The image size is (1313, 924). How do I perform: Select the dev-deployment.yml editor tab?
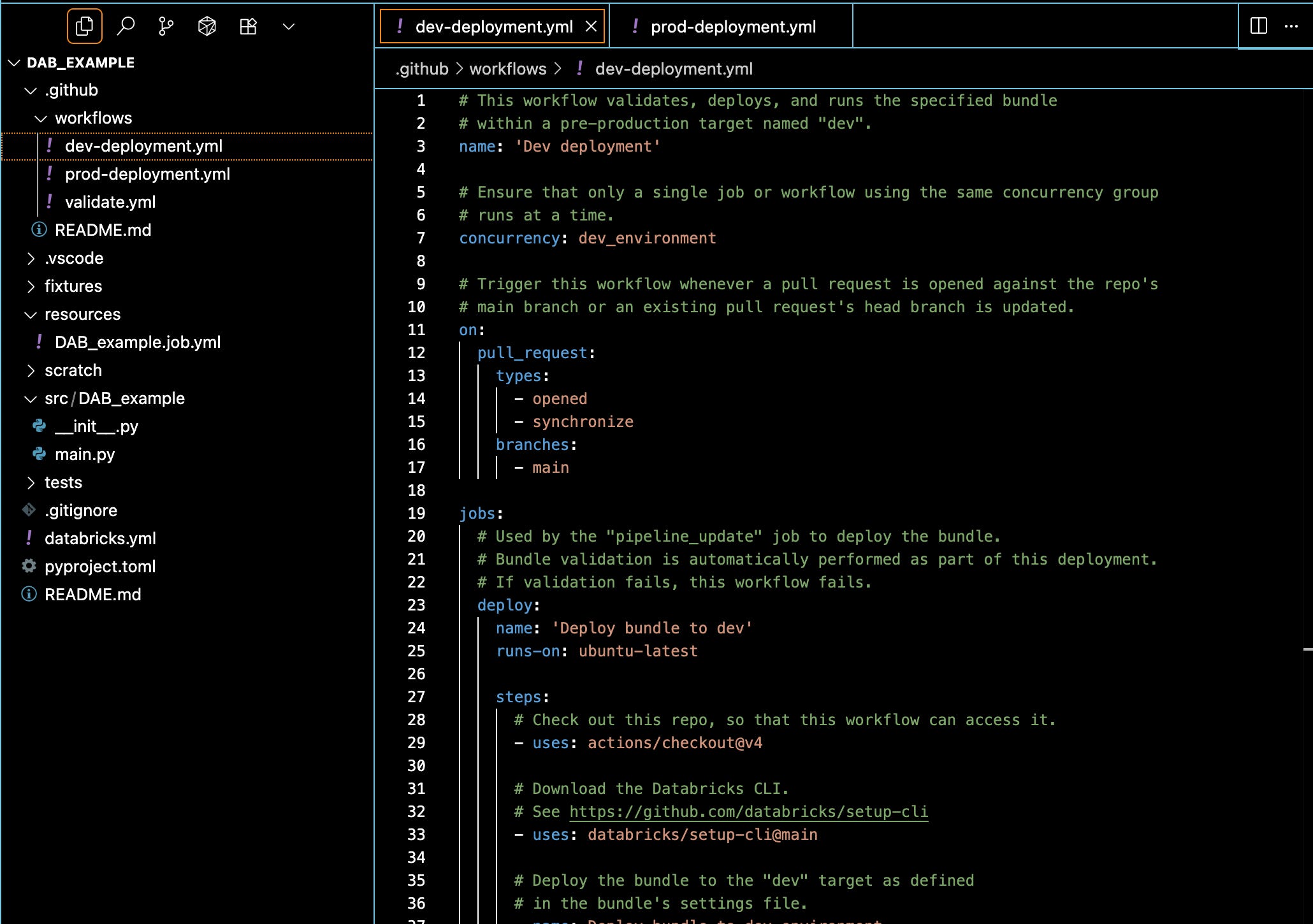[x=493, y=27]
